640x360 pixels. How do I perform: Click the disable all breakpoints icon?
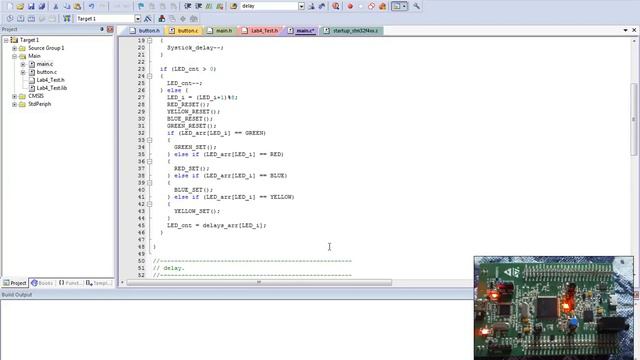click(x=371, y=6)
